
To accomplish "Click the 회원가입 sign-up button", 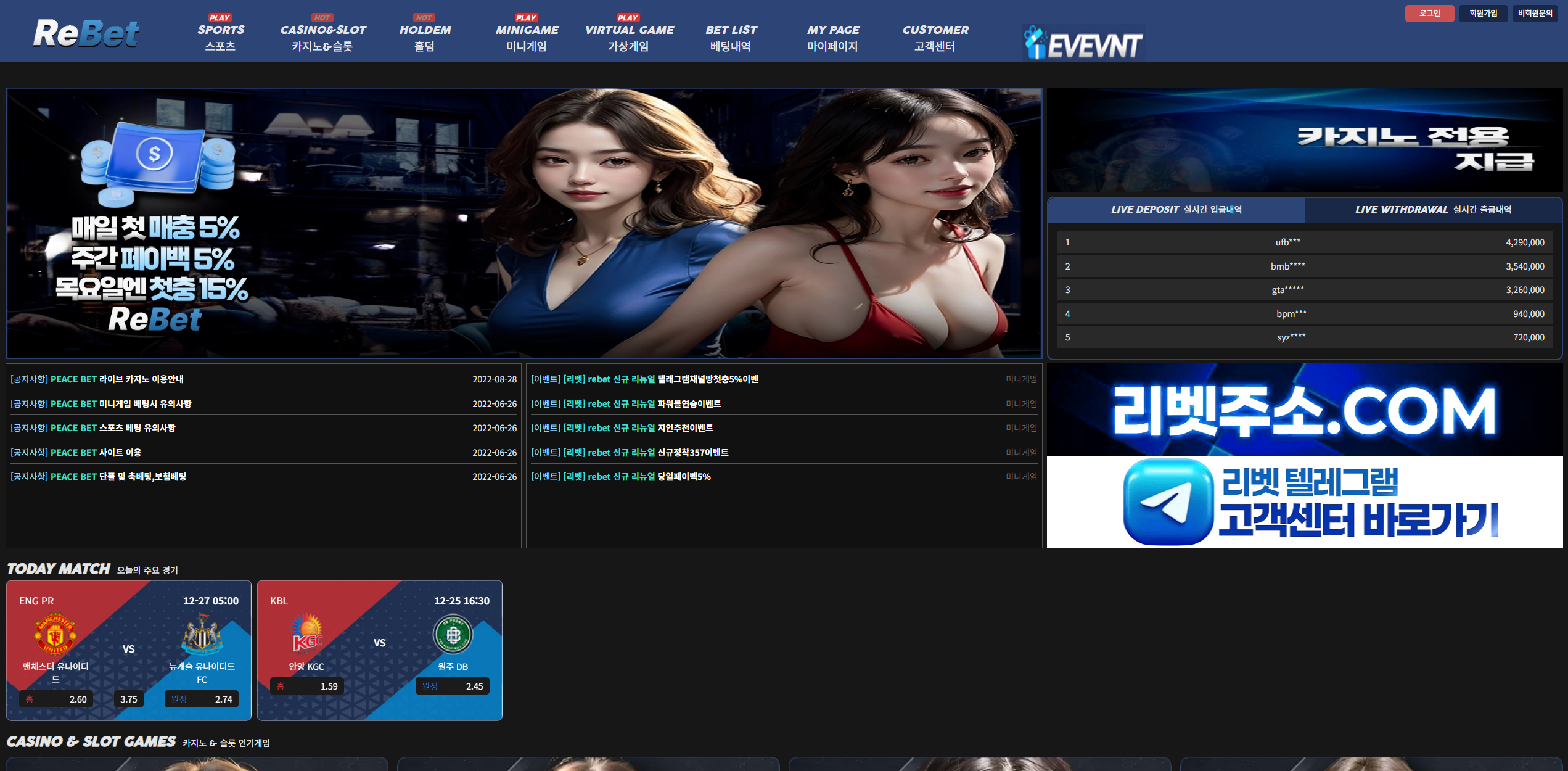I will click(1482, 13).
